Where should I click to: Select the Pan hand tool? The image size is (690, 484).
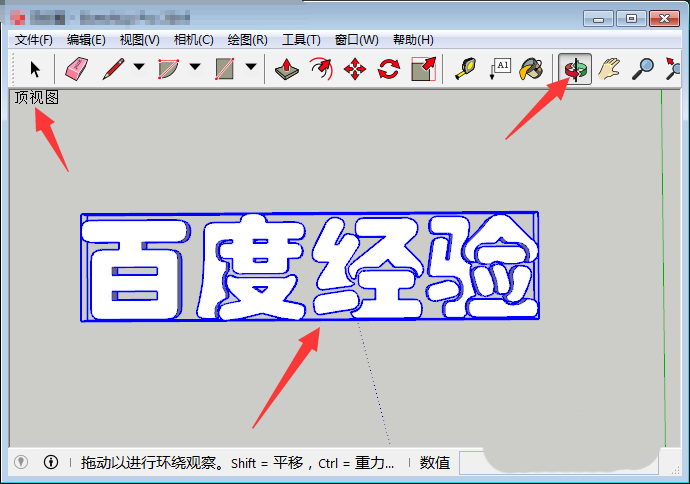pos(609,69)
